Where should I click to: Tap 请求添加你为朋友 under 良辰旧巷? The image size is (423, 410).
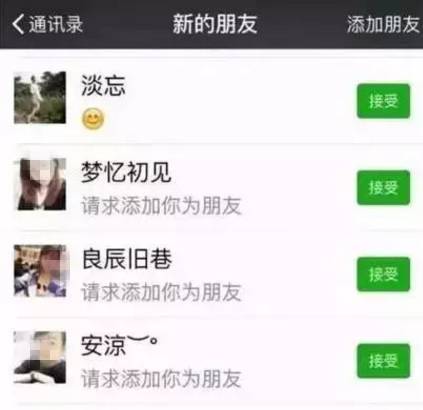tap(161, 292)
